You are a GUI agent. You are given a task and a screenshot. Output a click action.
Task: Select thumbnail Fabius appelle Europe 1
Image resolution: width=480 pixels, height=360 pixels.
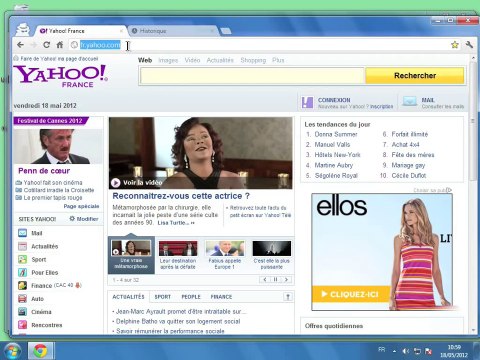[224, 255]
